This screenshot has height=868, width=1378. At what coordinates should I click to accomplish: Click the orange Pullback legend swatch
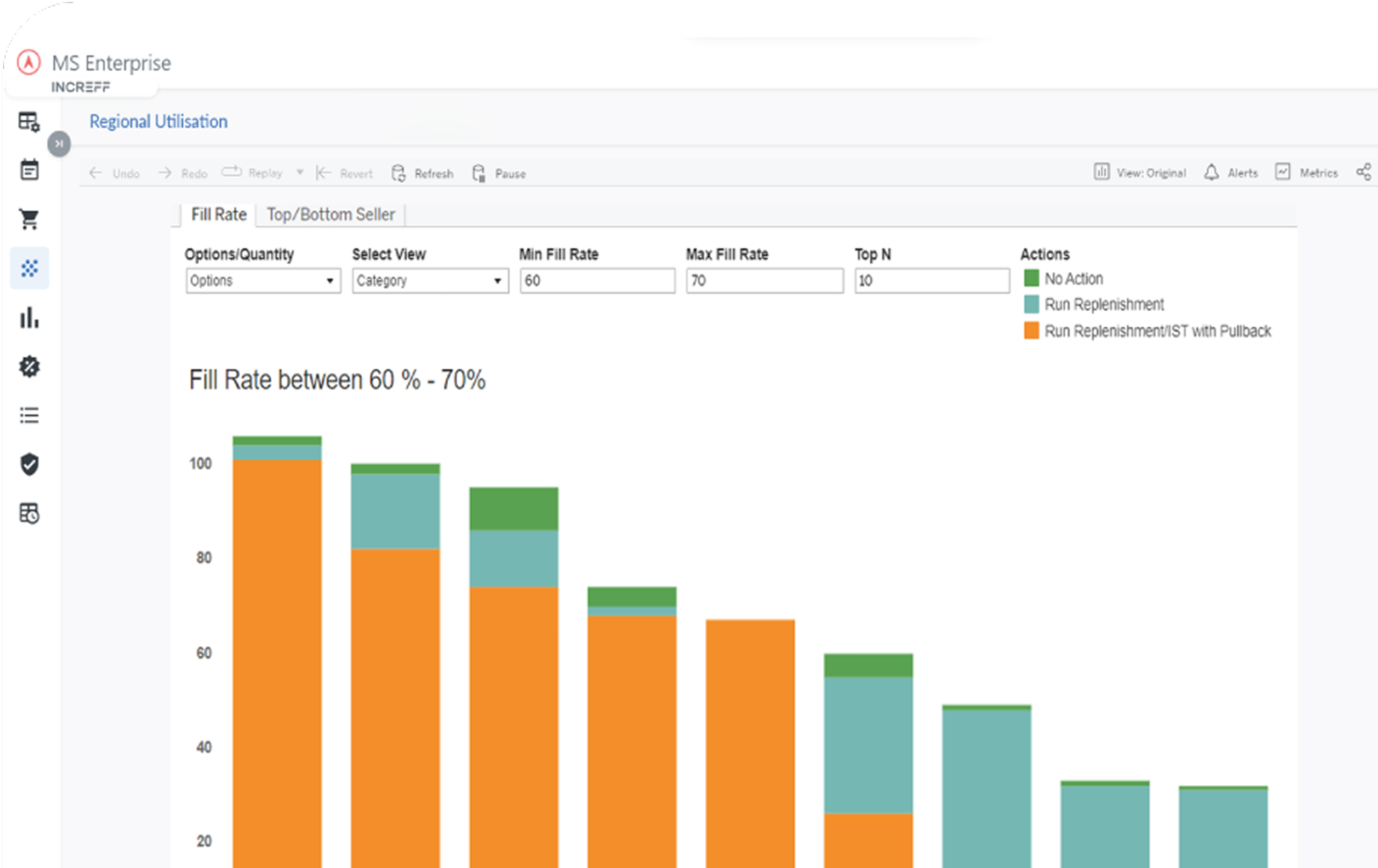pyautogui.click(x=1031, y=331)
